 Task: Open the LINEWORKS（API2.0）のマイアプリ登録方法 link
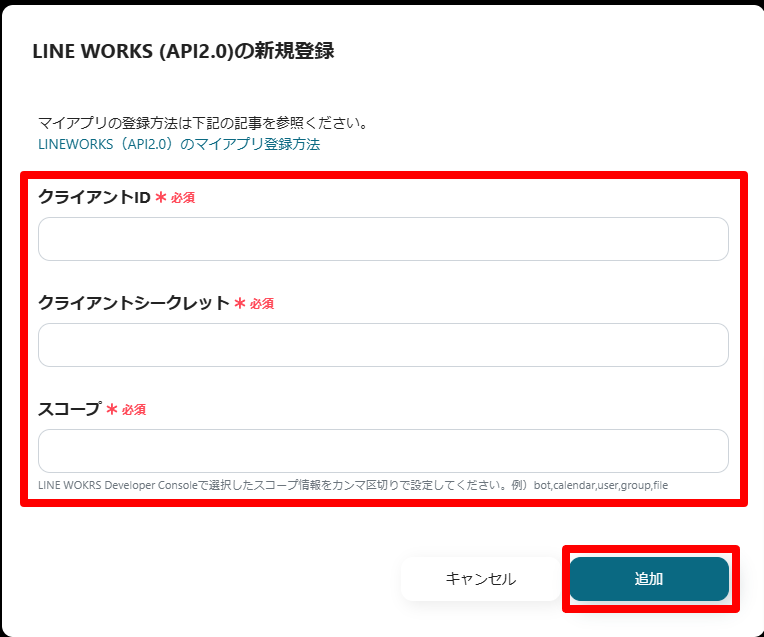coord(179,144)
